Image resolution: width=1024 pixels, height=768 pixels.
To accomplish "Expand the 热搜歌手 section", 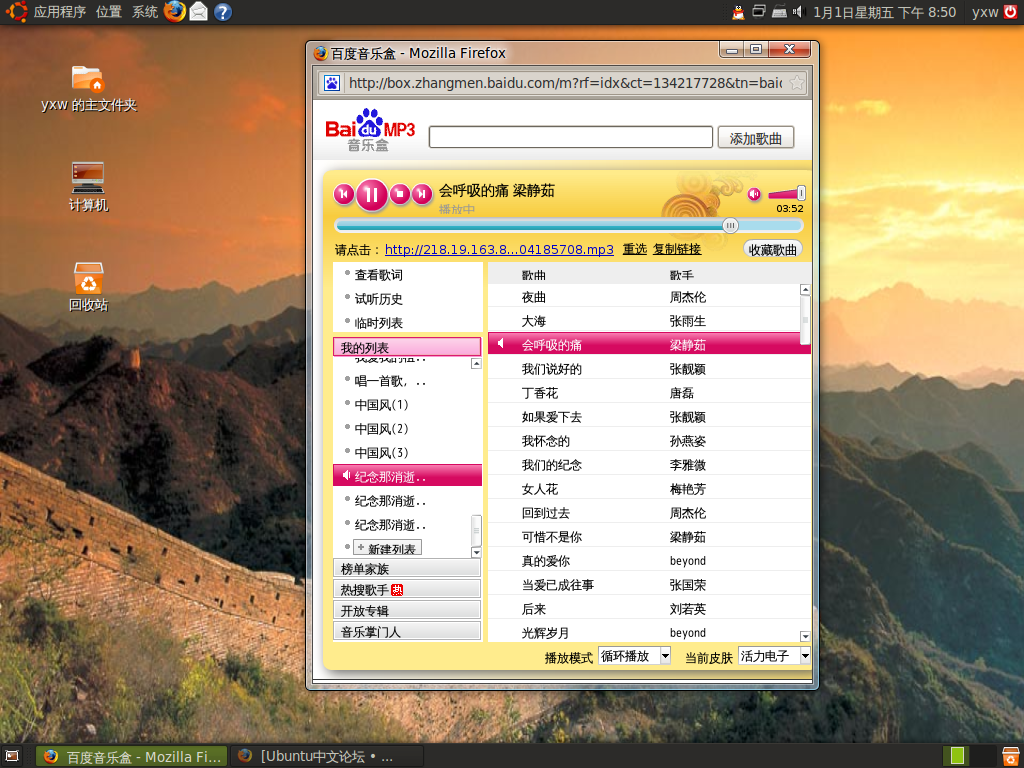I will (x=407, y=589).
